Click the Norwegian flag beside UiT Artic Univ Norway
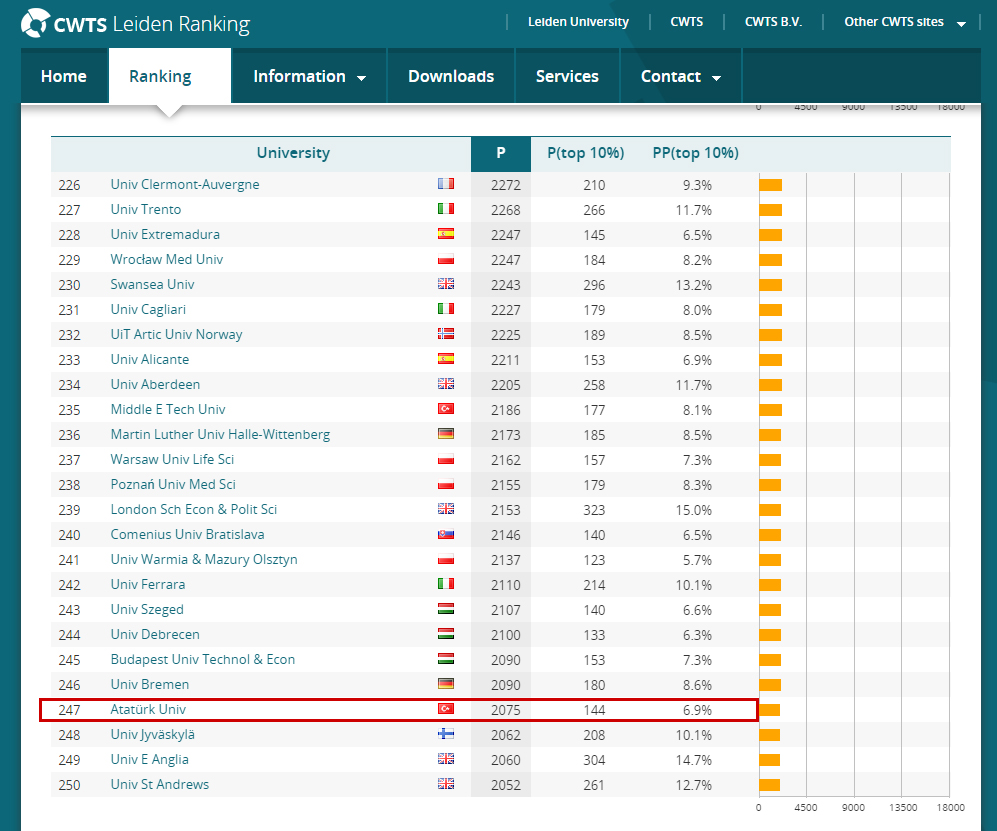 [x=446, y=334]
